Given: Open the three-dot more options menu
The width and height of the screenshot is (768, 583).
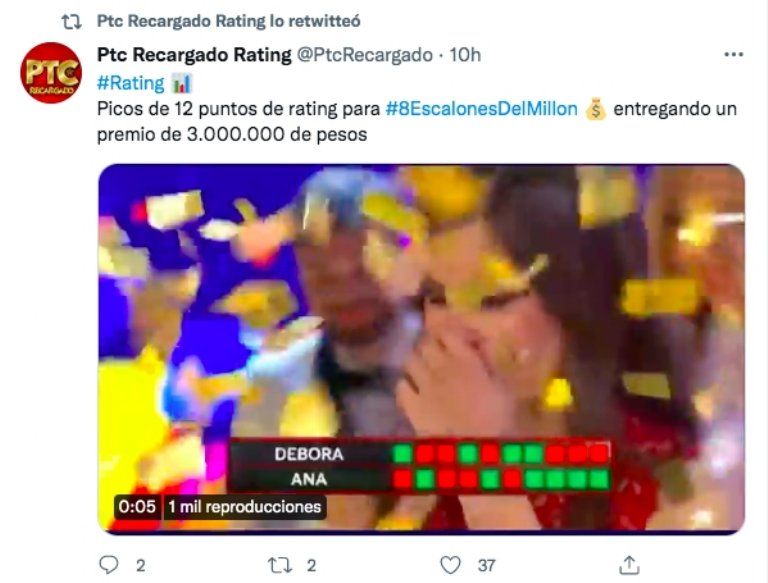Looking at the screenshot, I should (734, 54).
